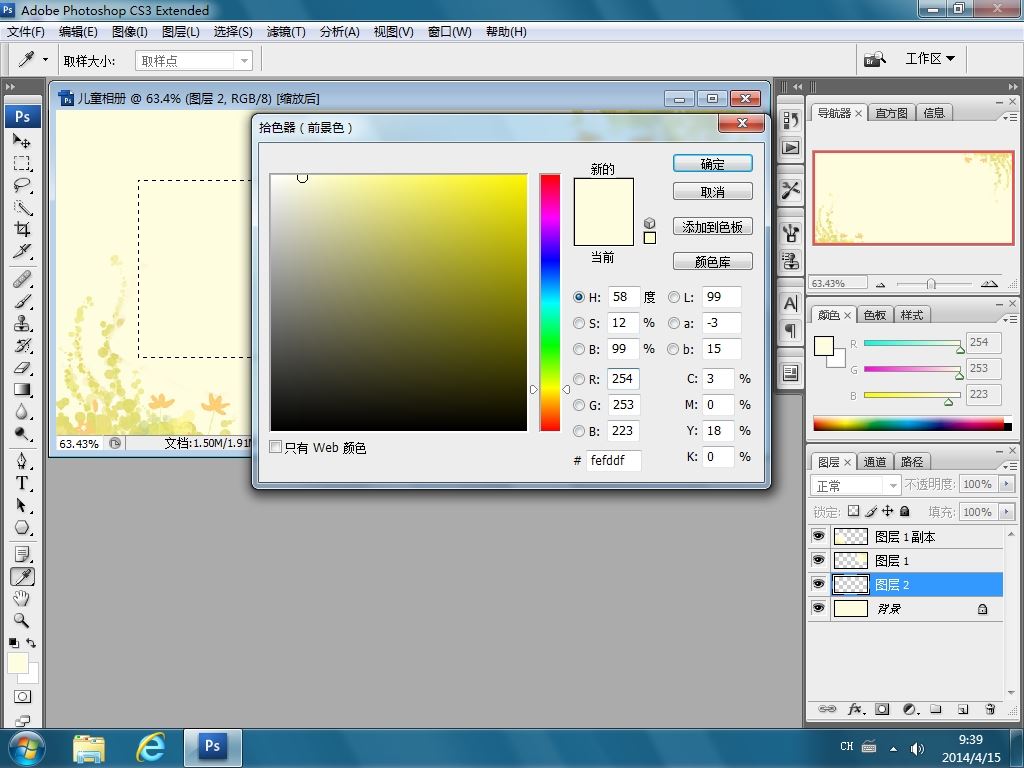The width and height of the screenshot is (1024, 768).
Task: Select the Eraser tool
Action: click(x=22, y=368)
